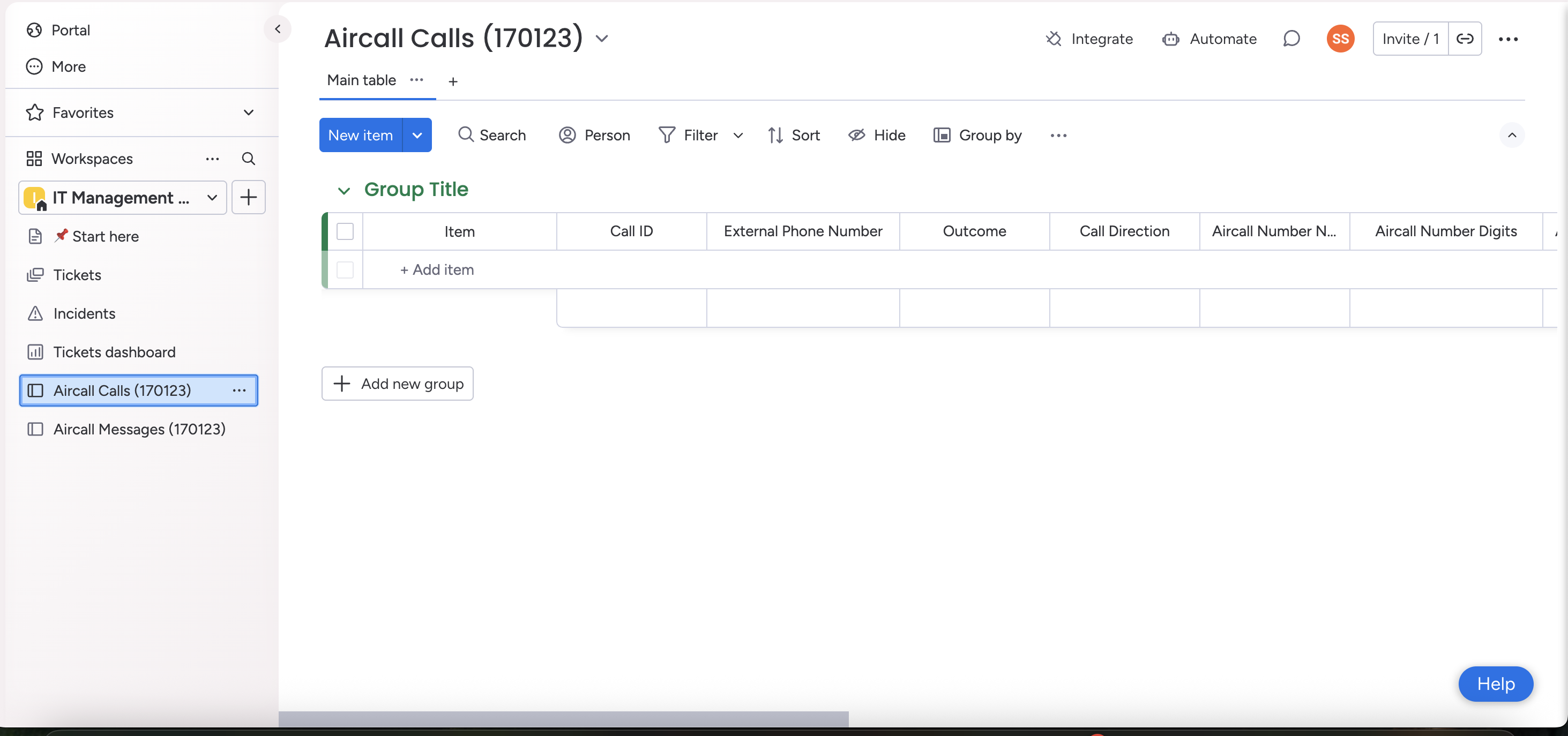
Task: Open the Filter dropdown arrow
Action: click(738, 135)
